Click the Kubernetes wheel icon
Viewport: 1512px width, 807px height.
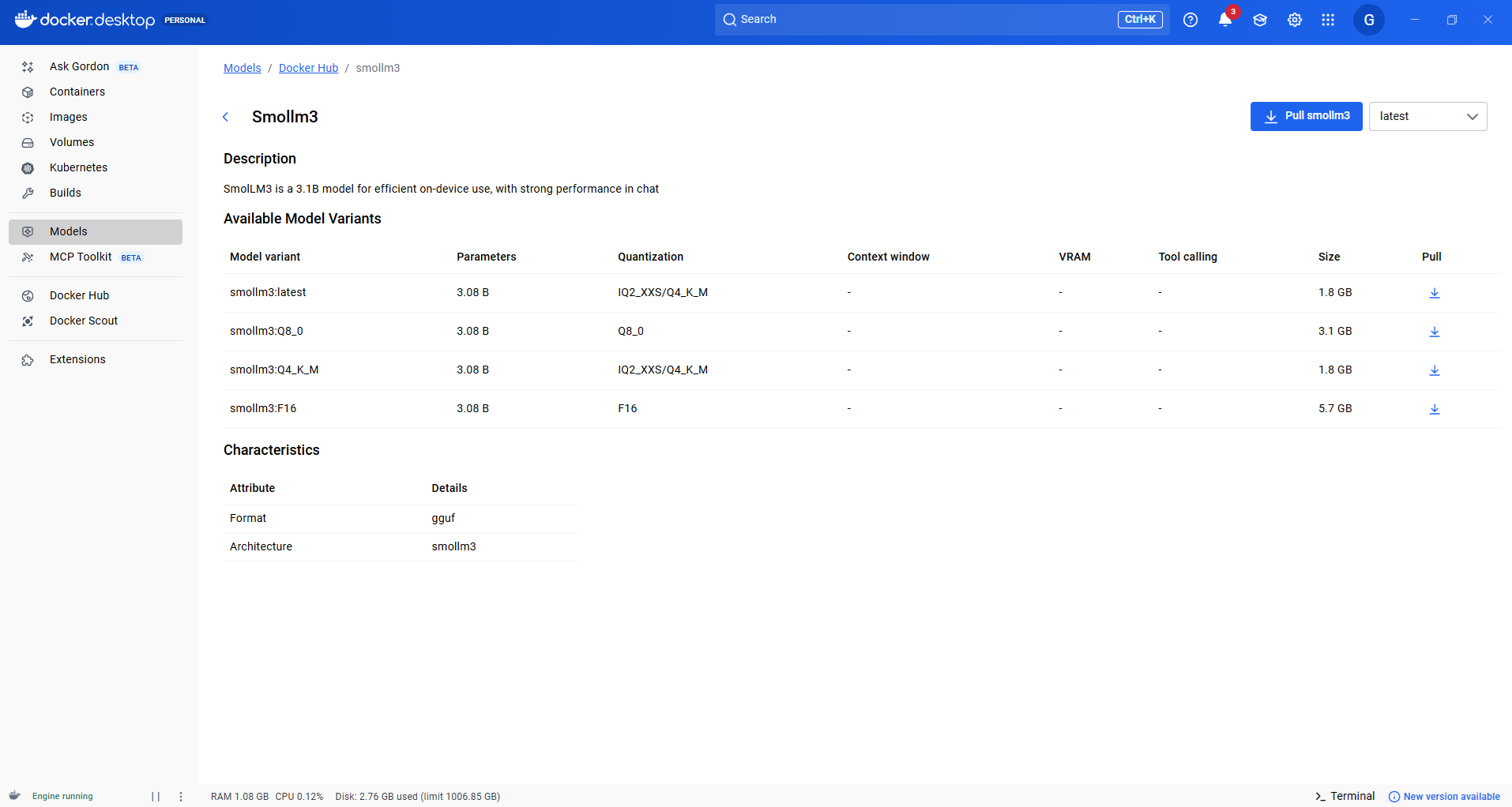[x=28, y=168]
